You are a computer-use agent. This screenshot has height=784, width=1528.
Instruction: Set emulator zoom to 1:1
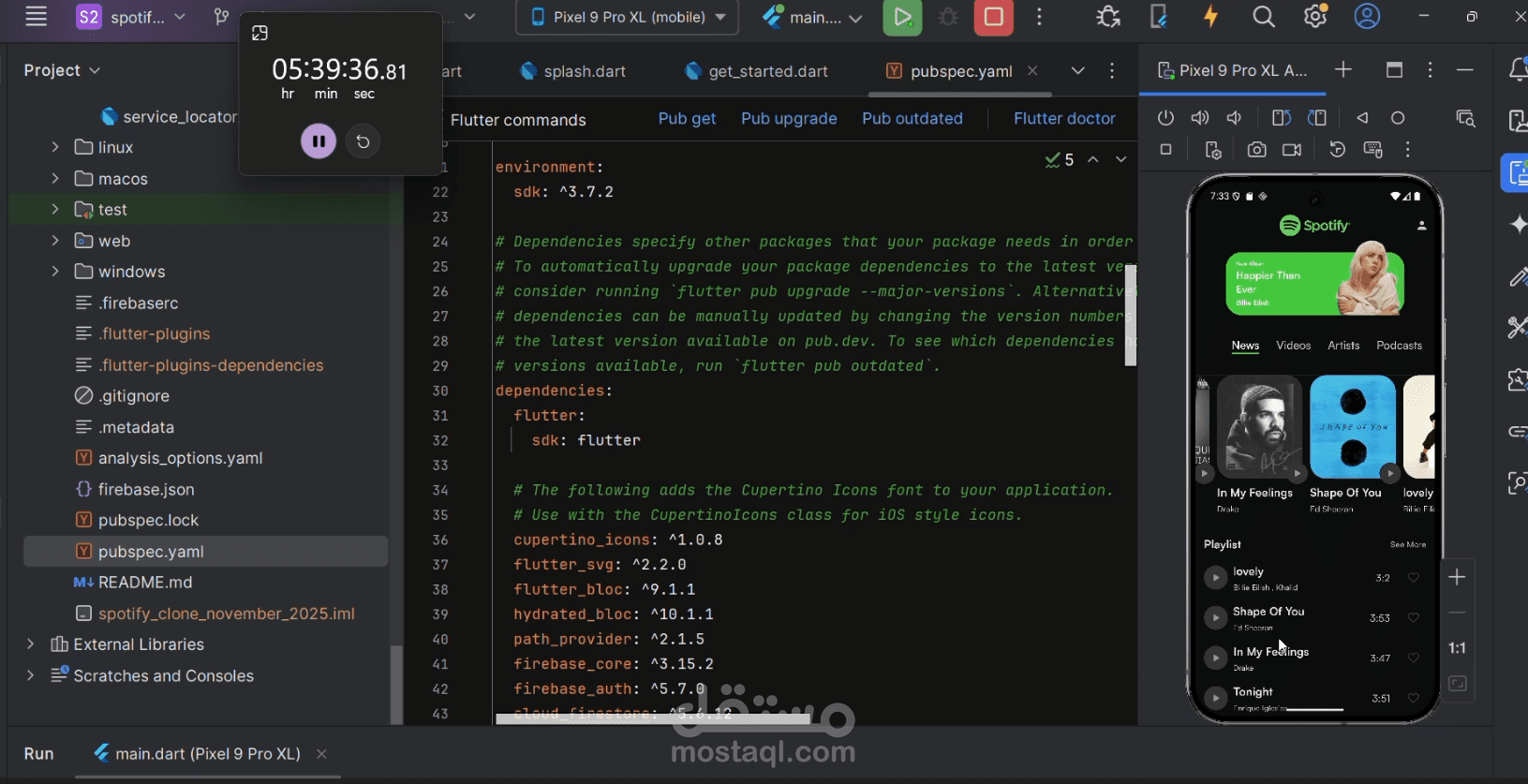tap(1457, 648)
